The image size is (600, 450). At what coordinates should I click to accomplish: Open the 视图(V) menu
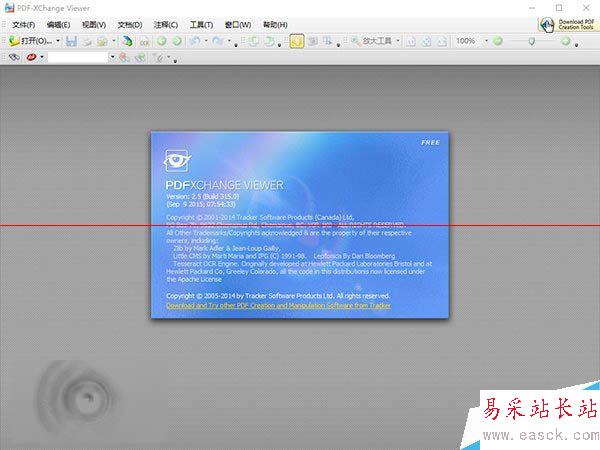pyautogui.click(x=94, y=25)
